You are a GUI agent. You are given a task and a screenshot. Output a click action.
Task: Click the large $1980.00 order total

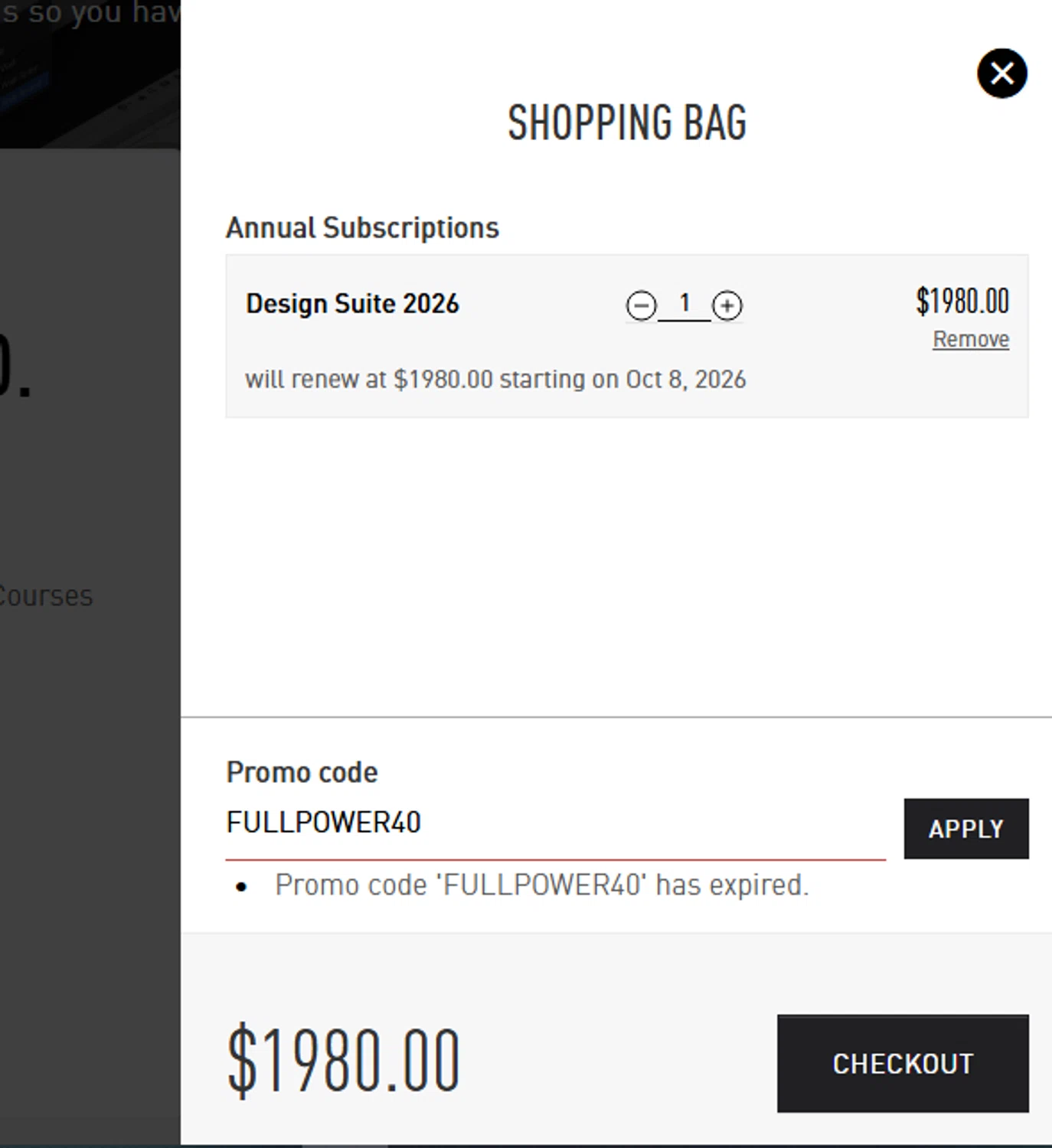pyautogui.click(x=343, y=1061)
